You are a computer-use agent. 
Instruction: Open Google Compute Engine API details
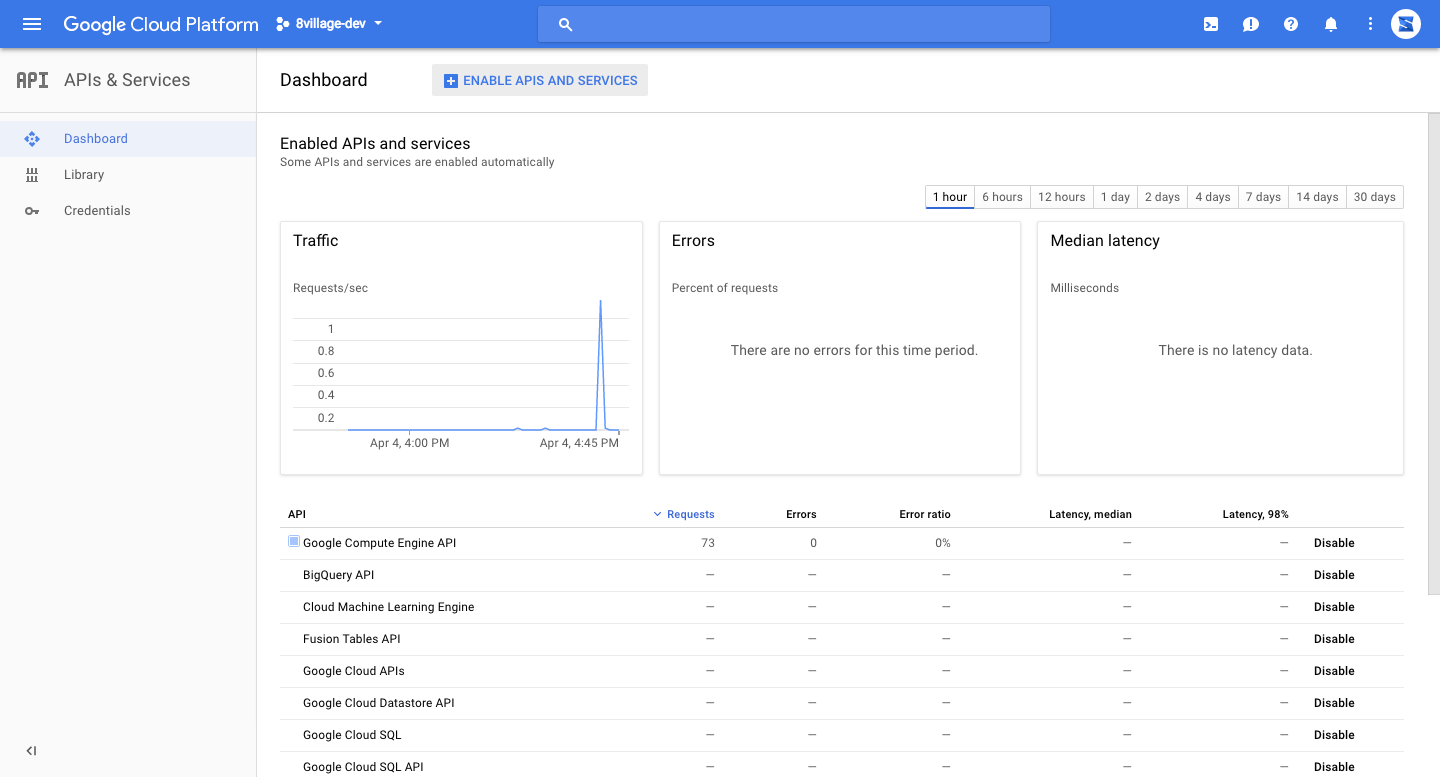379,543
